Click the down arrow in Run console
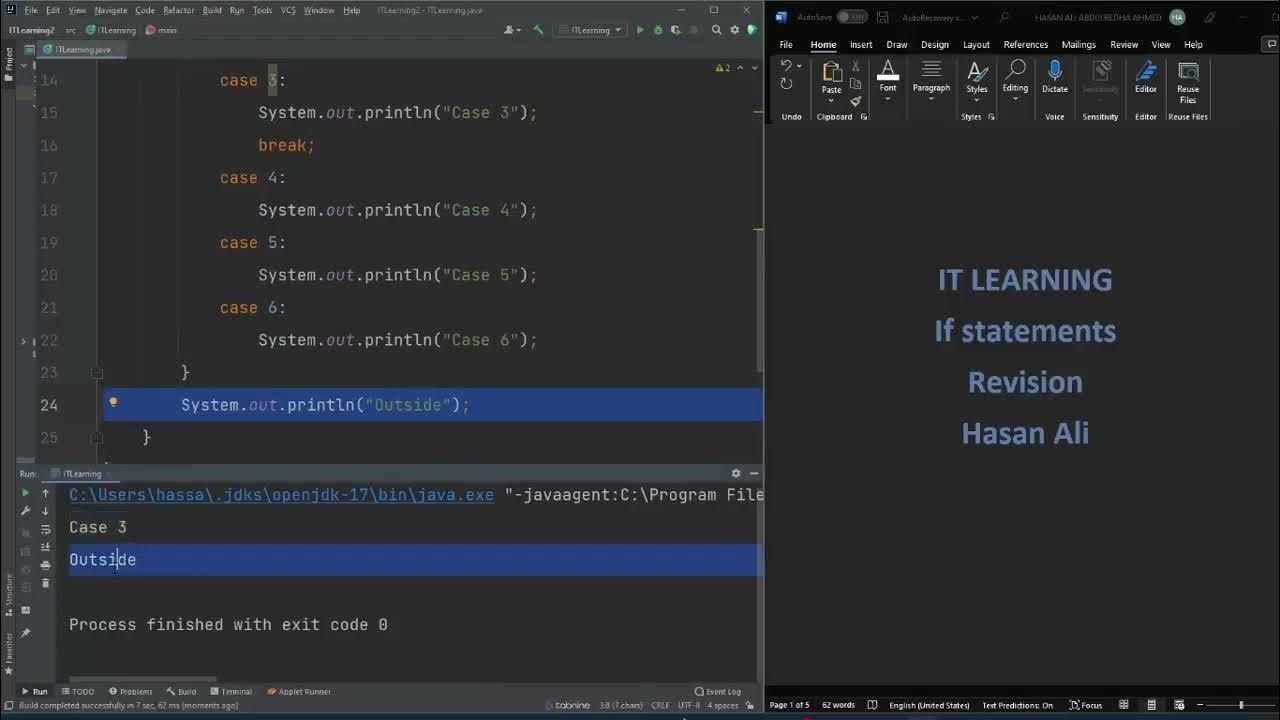The width and height of the screenshot is (1280, 720). point(45,511)
